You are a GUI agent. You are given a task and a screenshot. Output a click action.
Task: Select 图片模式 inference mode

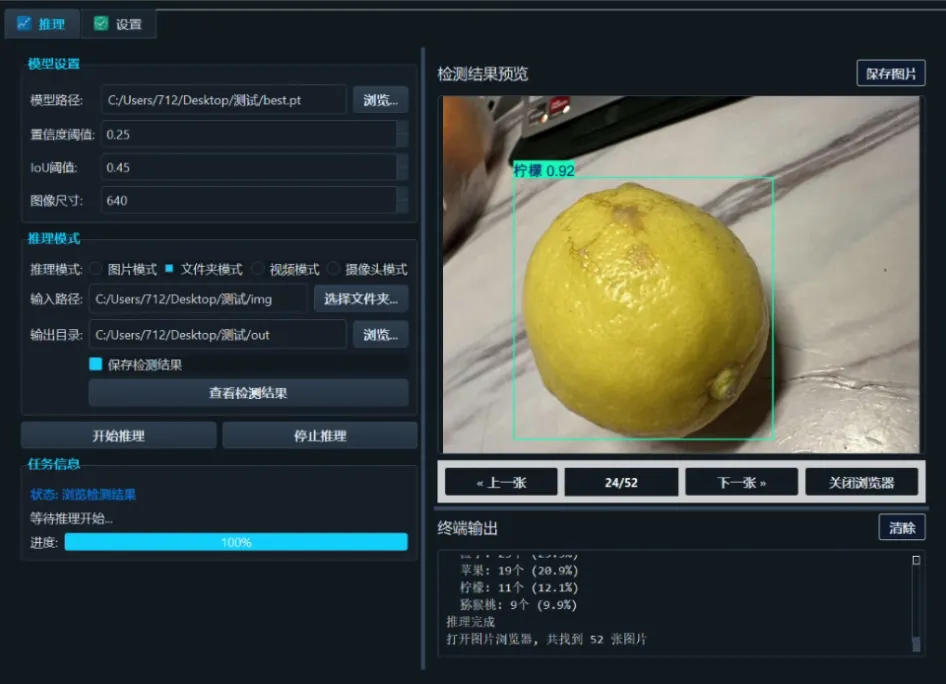(96, 268)
